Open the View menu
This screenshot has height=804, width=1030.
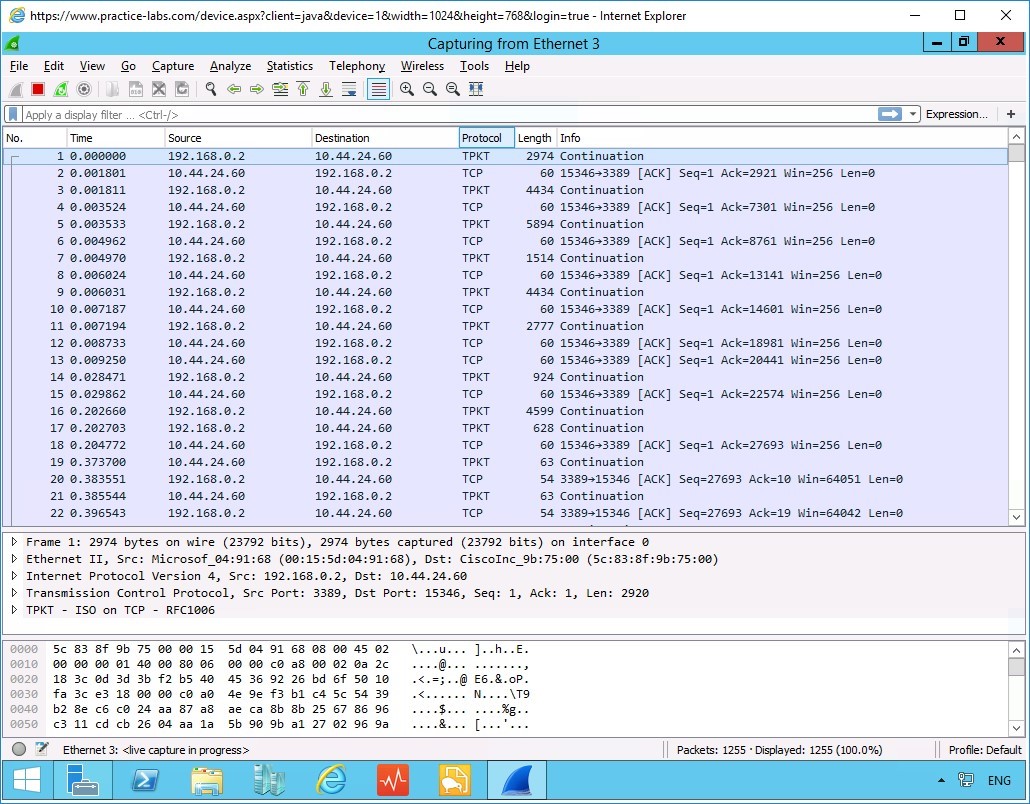[x=92, y=66]
